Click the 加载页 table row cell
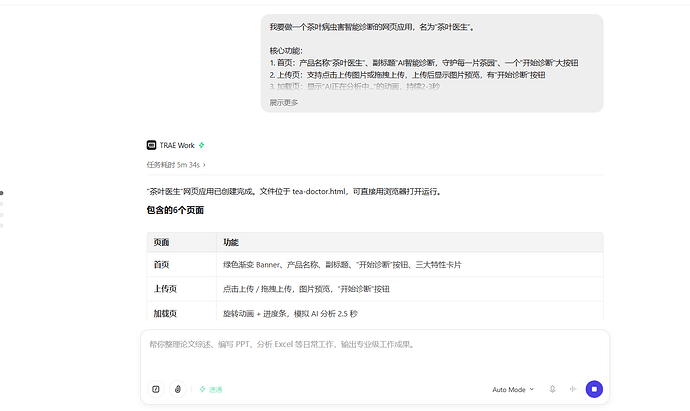Viewport: 690px width, 411px height. click(181, 313)
